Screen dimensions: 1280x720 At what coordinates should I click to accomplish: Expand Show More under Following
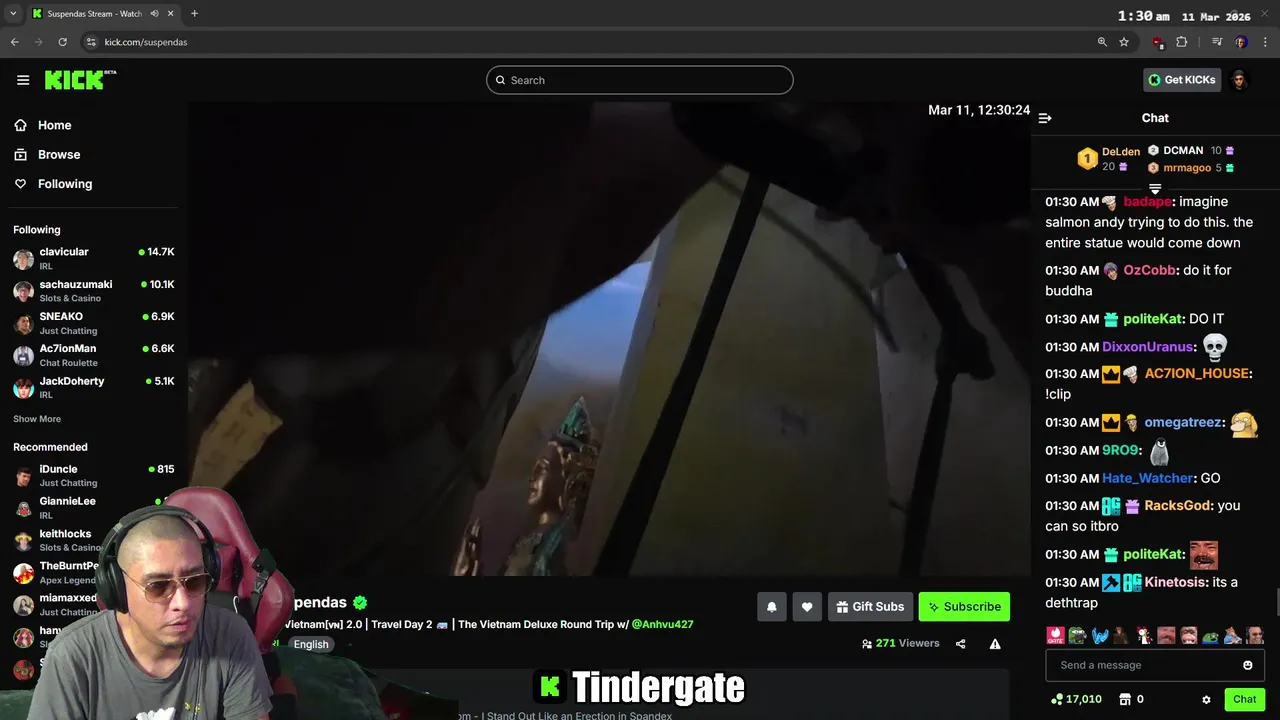37,419
